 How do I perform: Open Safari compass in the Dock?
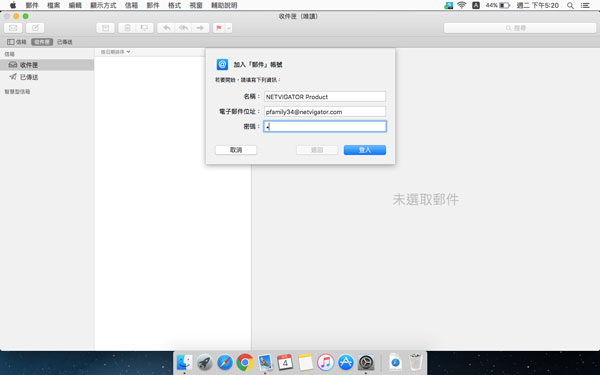point(225,362)
